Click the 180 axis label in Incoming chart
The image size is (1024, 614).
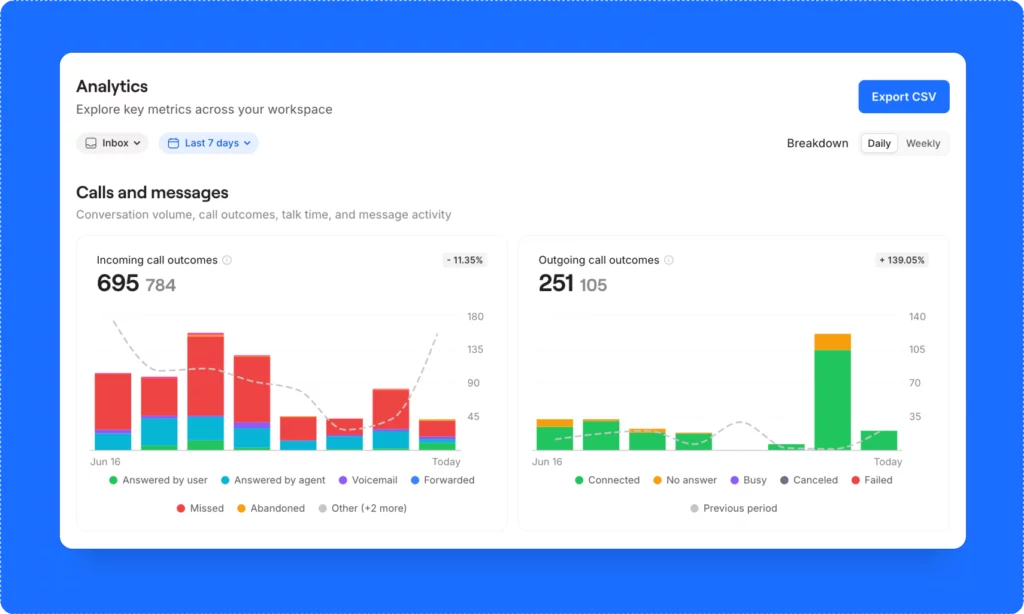tap(475, 317)
